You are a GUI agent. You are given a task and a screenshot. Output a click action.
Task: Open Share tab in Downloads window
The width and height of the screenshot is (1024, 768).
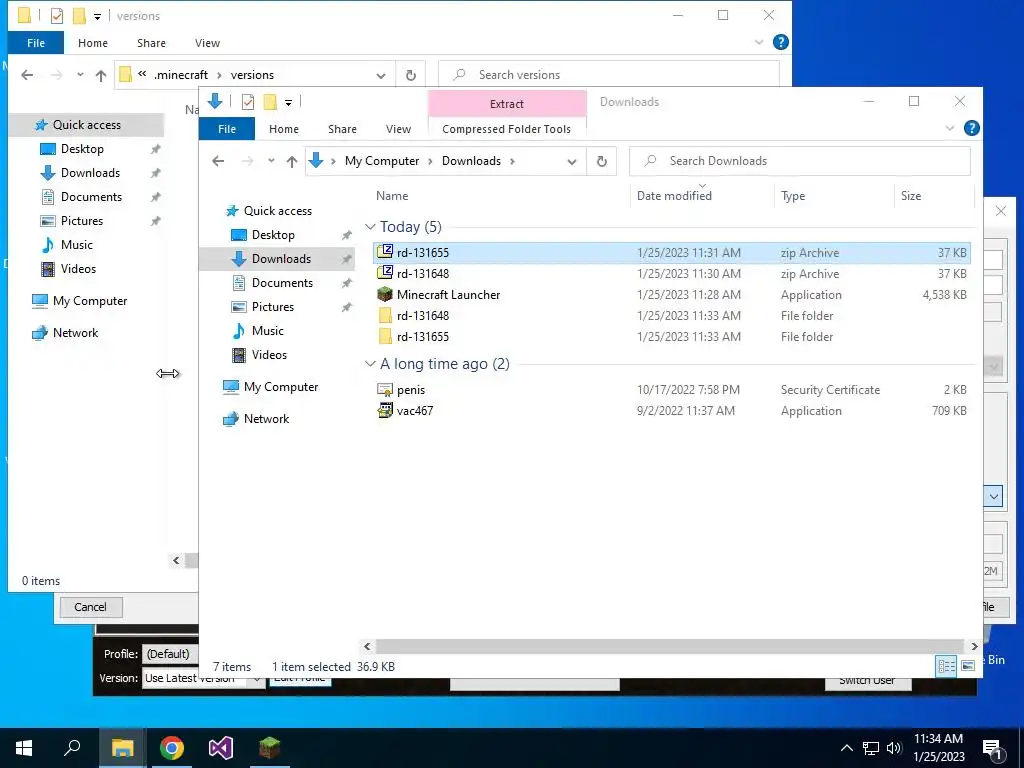tap(342, 129)
